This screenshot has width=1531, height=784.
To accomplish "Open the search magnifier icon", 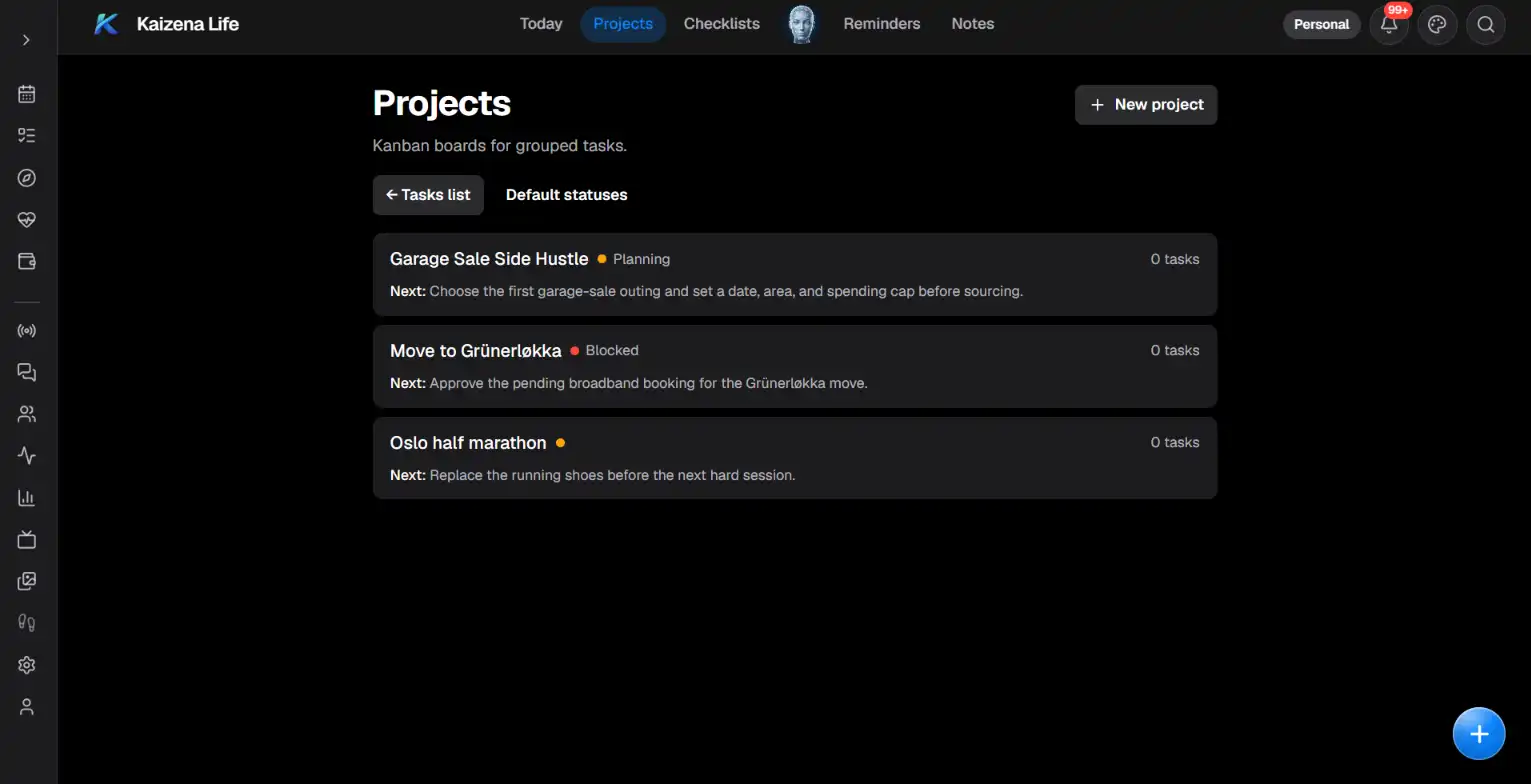I will click(1486, 25).
